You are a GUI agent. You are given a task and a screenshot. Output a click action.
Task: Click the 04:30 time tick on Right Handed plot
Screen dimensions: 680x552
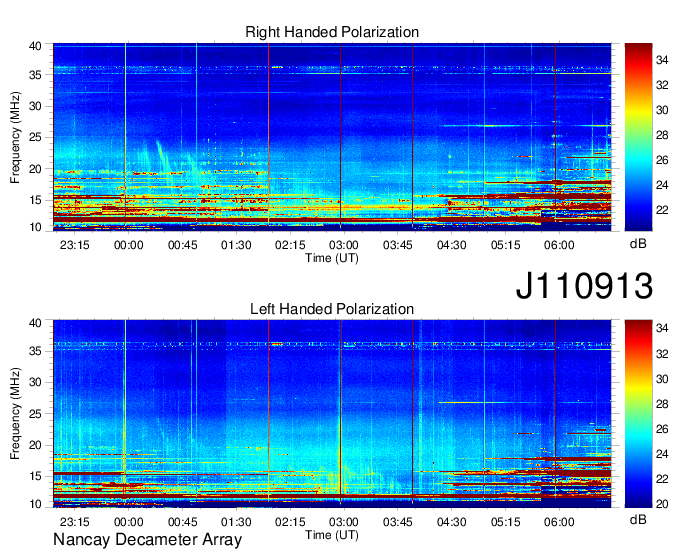pos(451,245)
